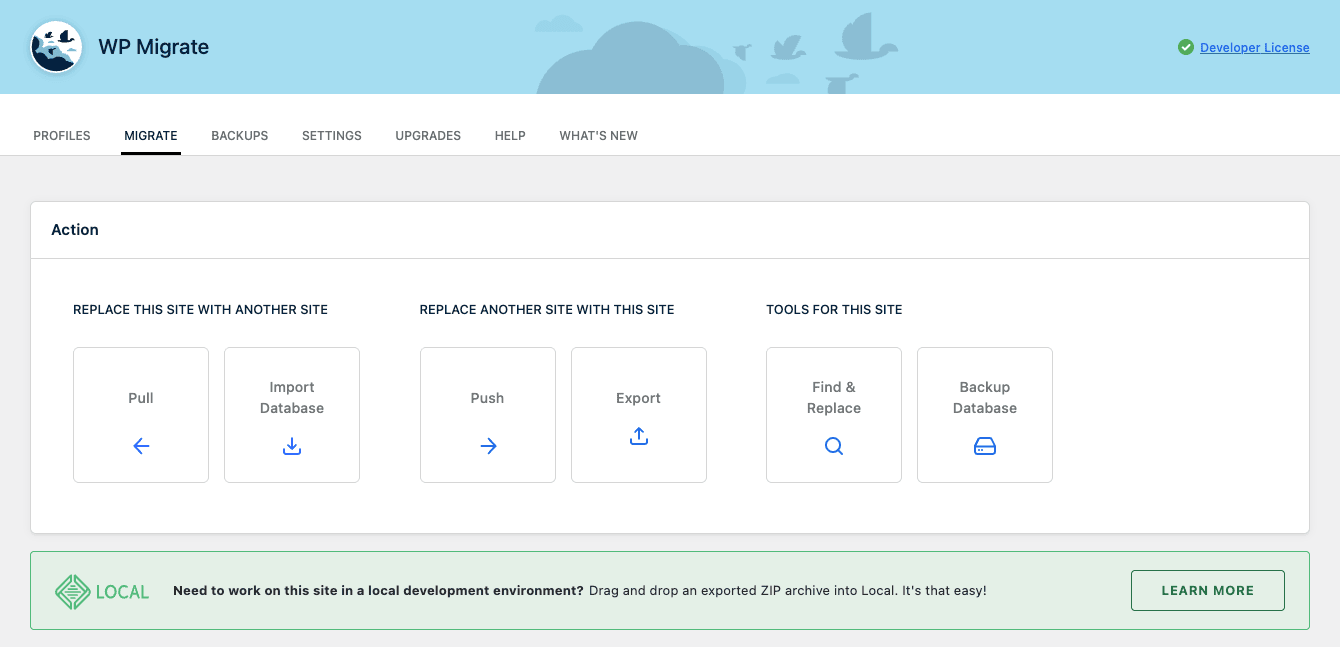Click 'Replace another site with this site' heading
The image size is (1340, 647).
pyautogui.click(x=547, y=310)
